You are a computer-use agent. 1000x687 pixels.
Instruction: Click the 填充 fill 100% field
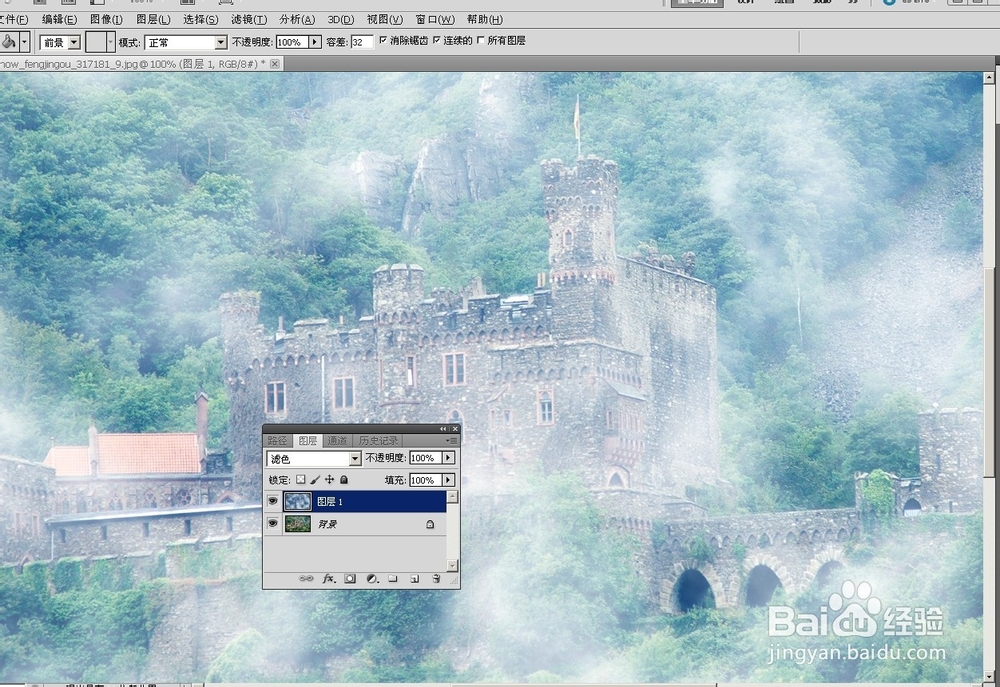pos(425,480)
